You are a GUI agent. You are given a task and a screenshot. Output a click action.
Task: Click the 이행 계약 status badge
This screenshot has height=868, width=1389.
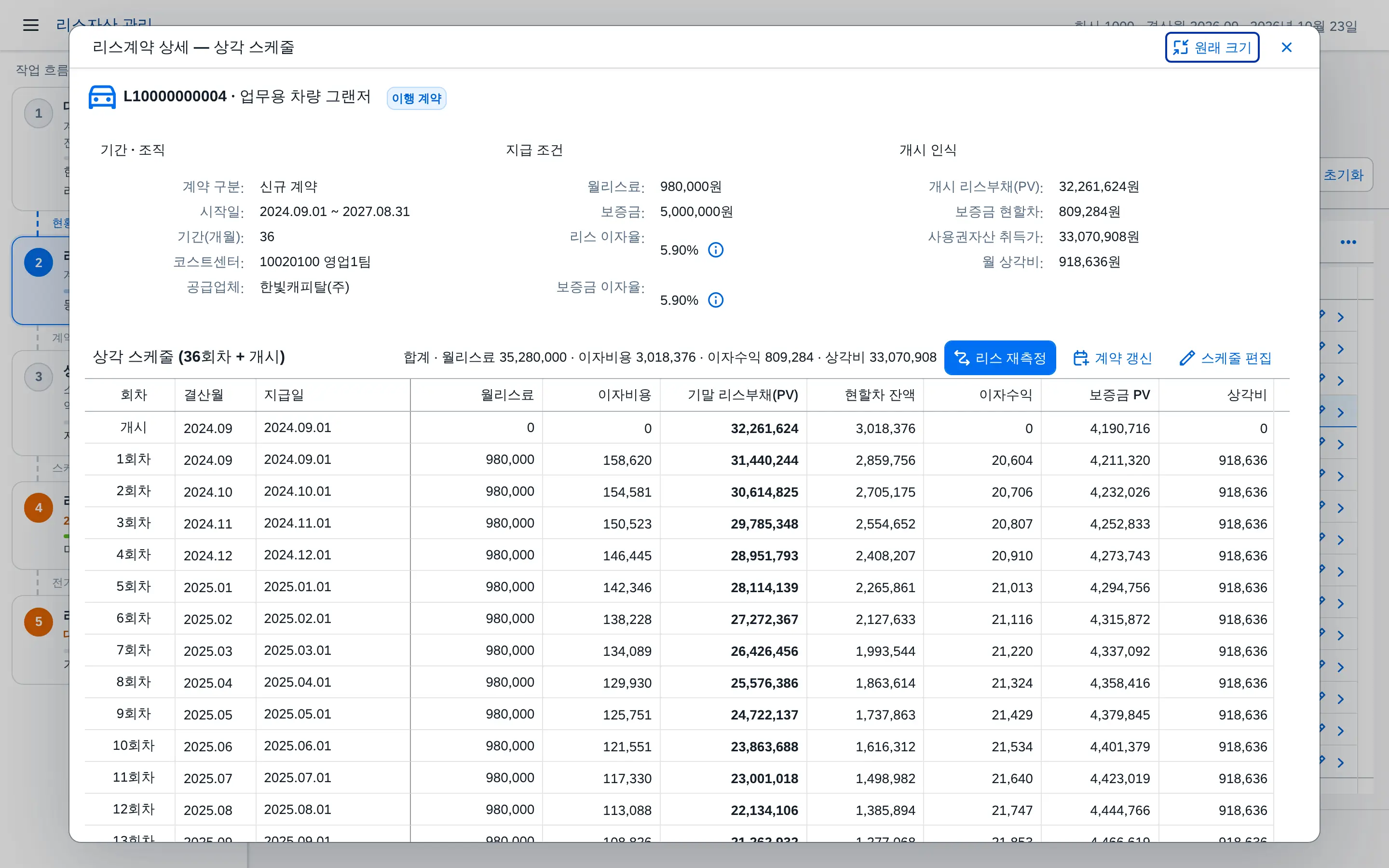point(416,99)
